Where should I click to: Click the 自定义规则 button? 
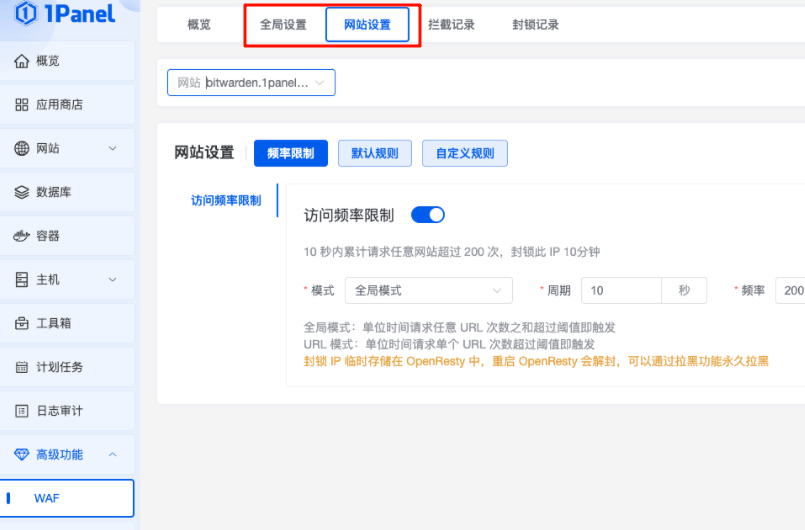(x=465, y=153)
